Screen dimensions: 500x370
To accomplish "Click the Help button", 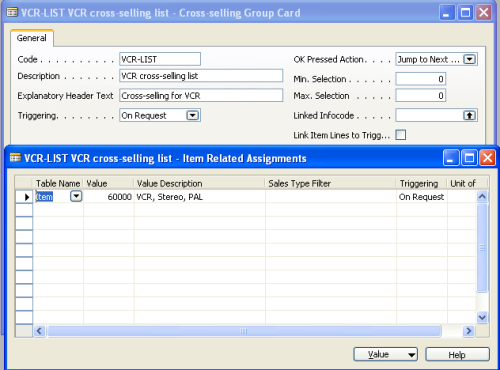I will (x=457, y=354).
